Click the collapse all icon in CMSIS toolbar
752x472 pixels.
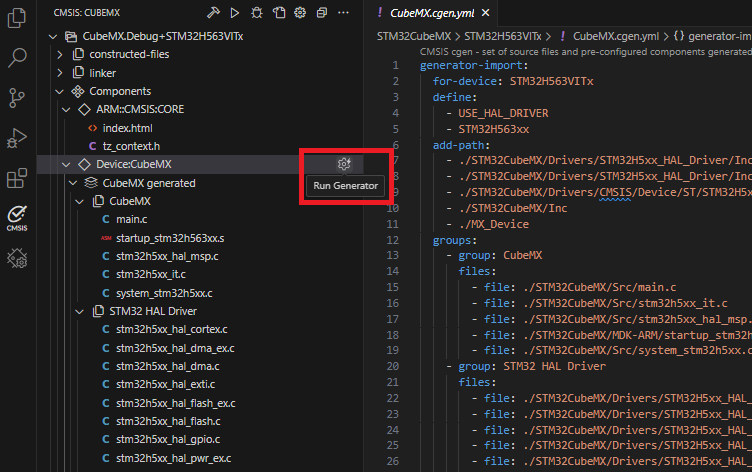322,12
